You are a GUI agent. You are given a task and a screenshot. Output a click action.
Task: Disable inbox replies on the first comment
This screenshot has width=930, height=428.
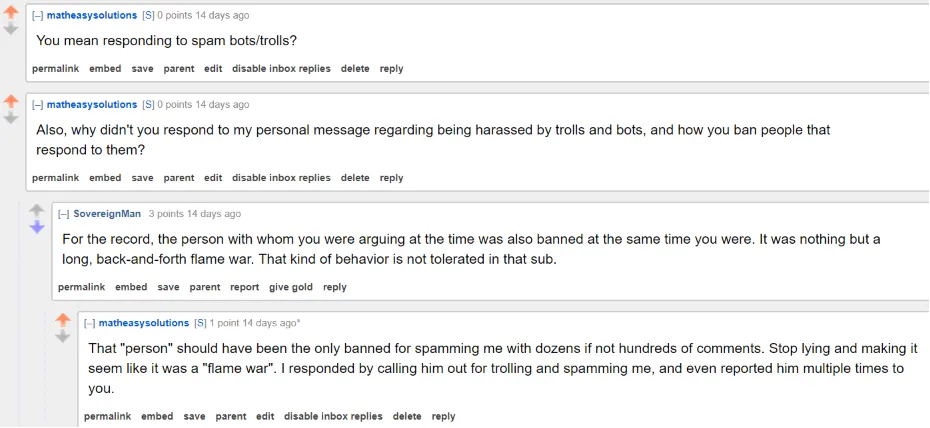coord(281,69)
